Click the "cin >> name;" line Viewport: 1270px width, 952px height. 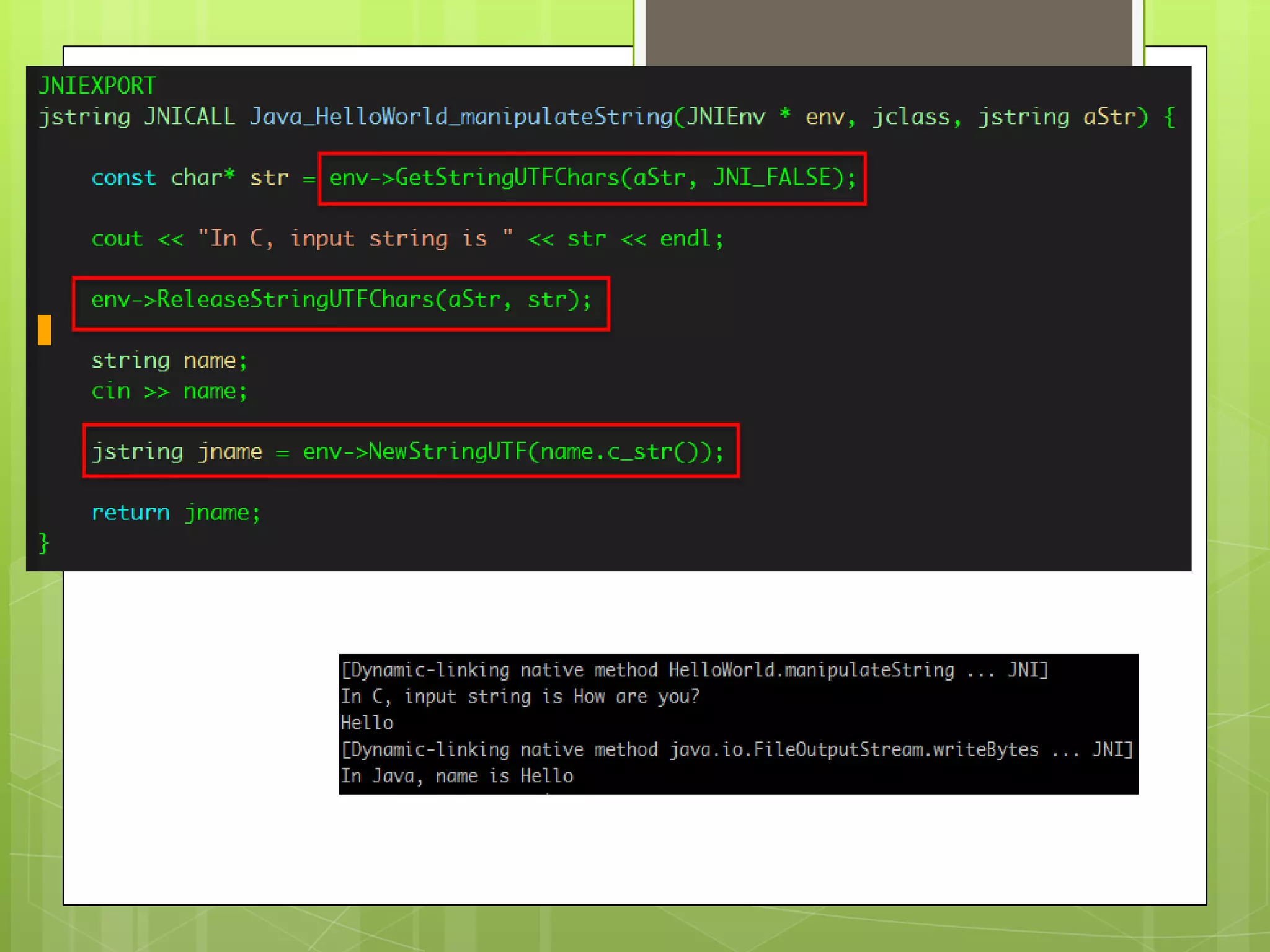pos(169,391)
